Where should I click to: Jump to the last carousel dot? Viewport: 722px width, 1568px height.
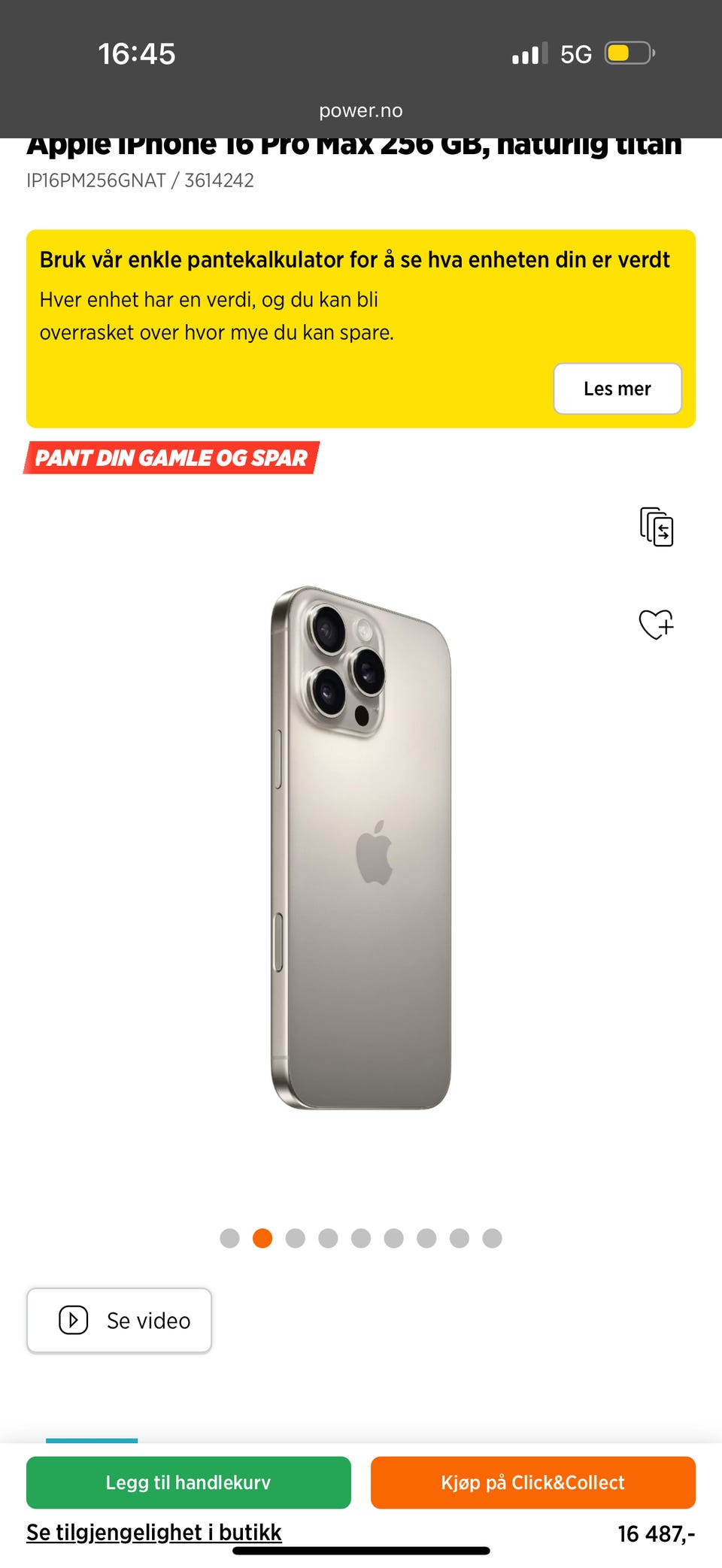coord(492,1238)
